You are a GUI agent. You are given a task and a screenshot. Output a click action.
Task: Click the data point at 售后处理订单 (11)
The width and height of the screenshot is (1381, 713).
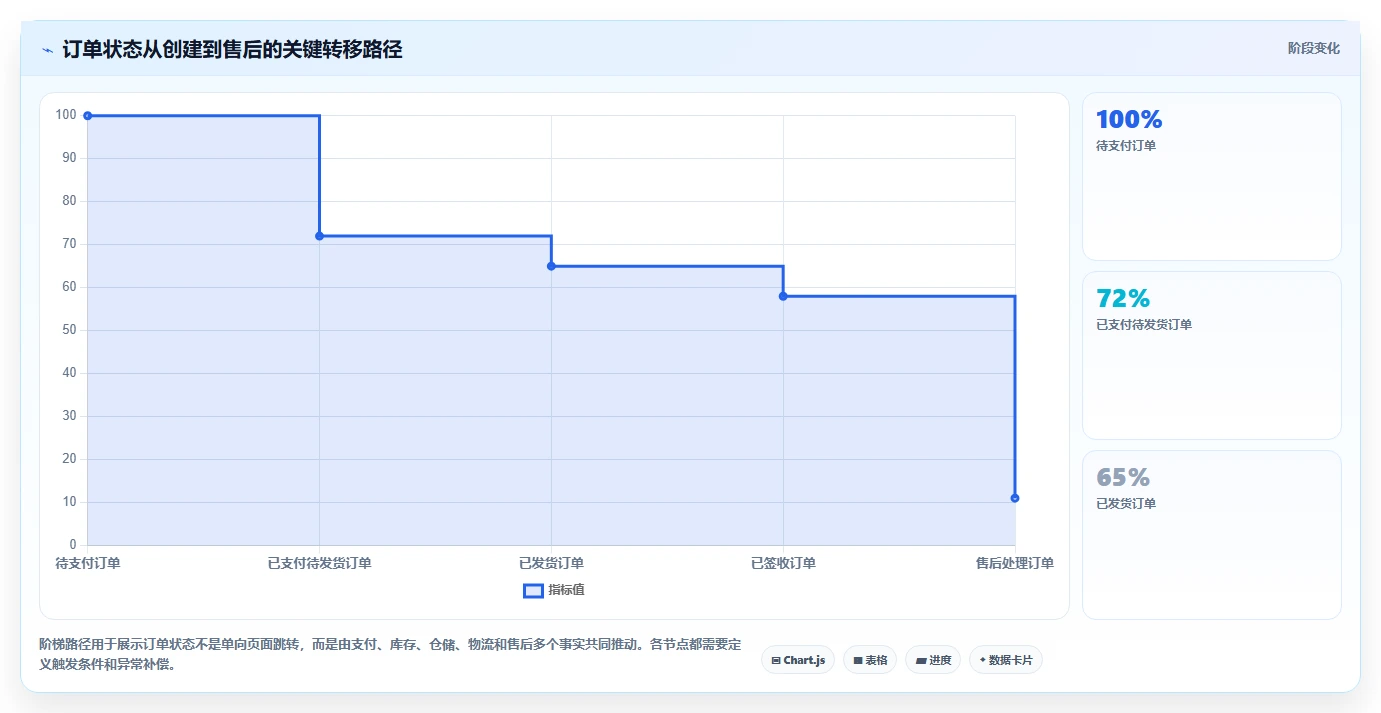coord(1015,498)
